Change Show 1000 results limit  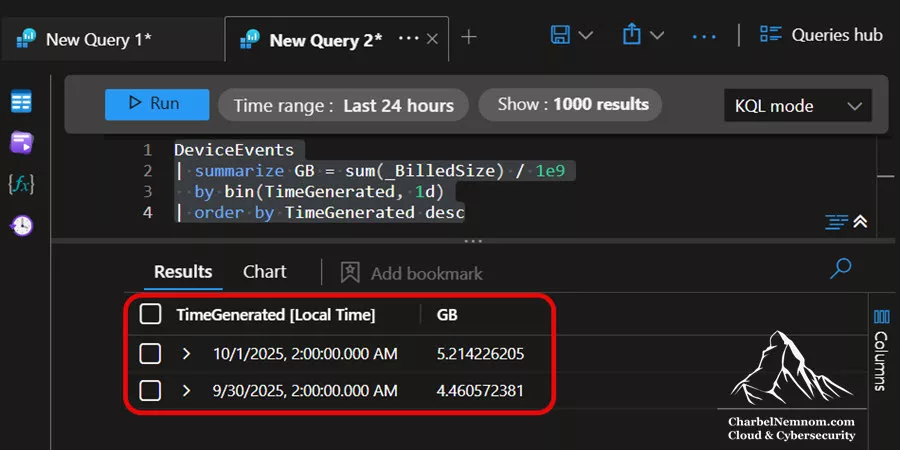(x=570, y=104)
